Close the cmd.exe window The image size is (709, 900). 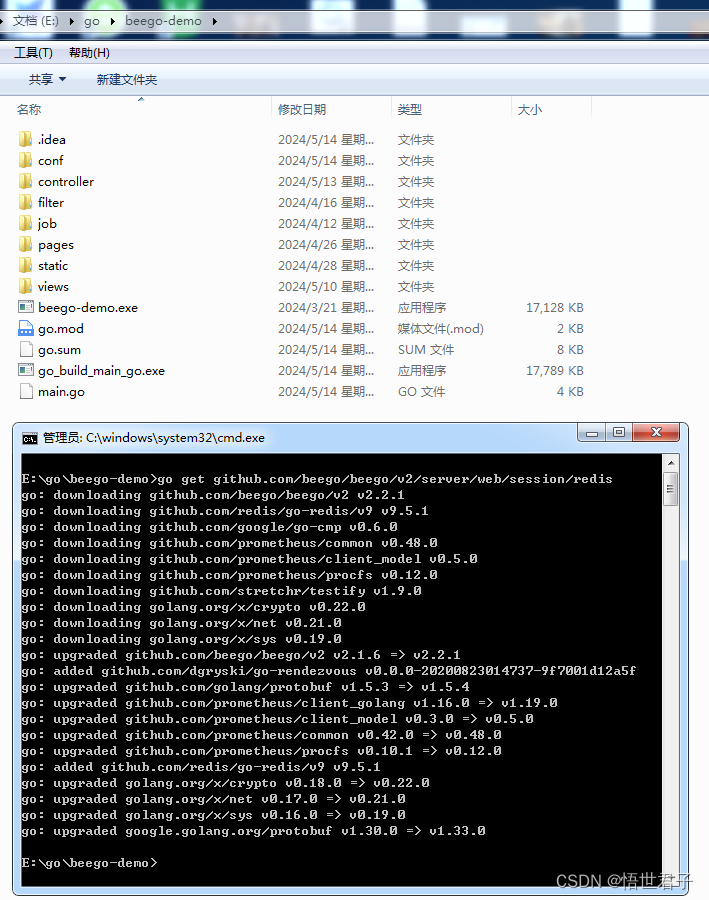click(656, 433)
